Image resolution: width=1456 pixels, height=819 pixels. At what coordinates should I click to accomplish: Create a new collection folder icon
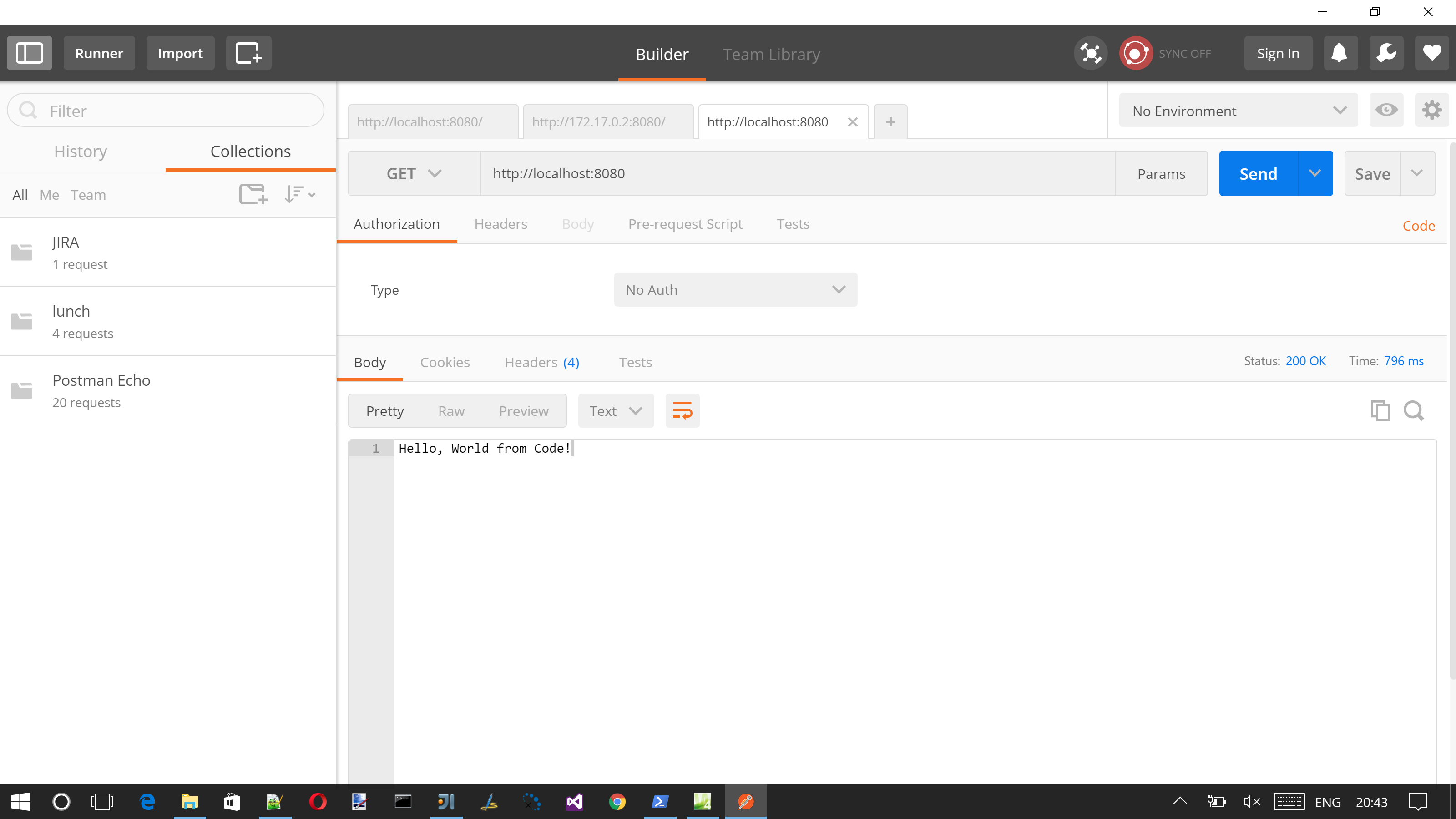[253, 194]
